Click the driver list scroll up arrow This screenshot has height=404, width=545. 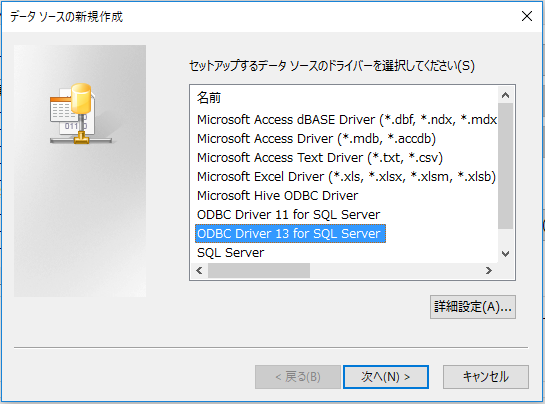[x=506, y=95]
